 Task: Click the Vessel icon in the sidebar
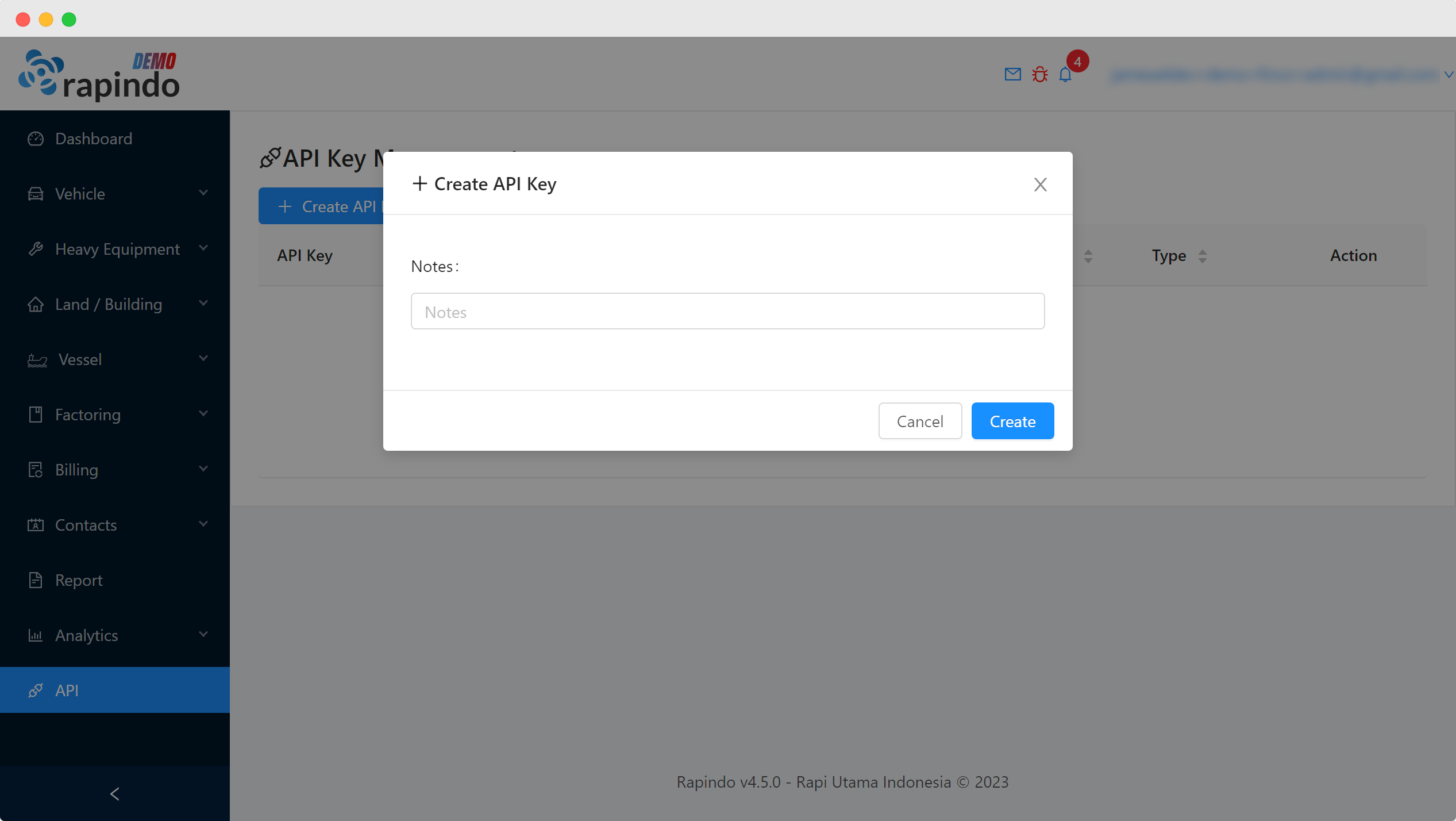click(37, 359)
